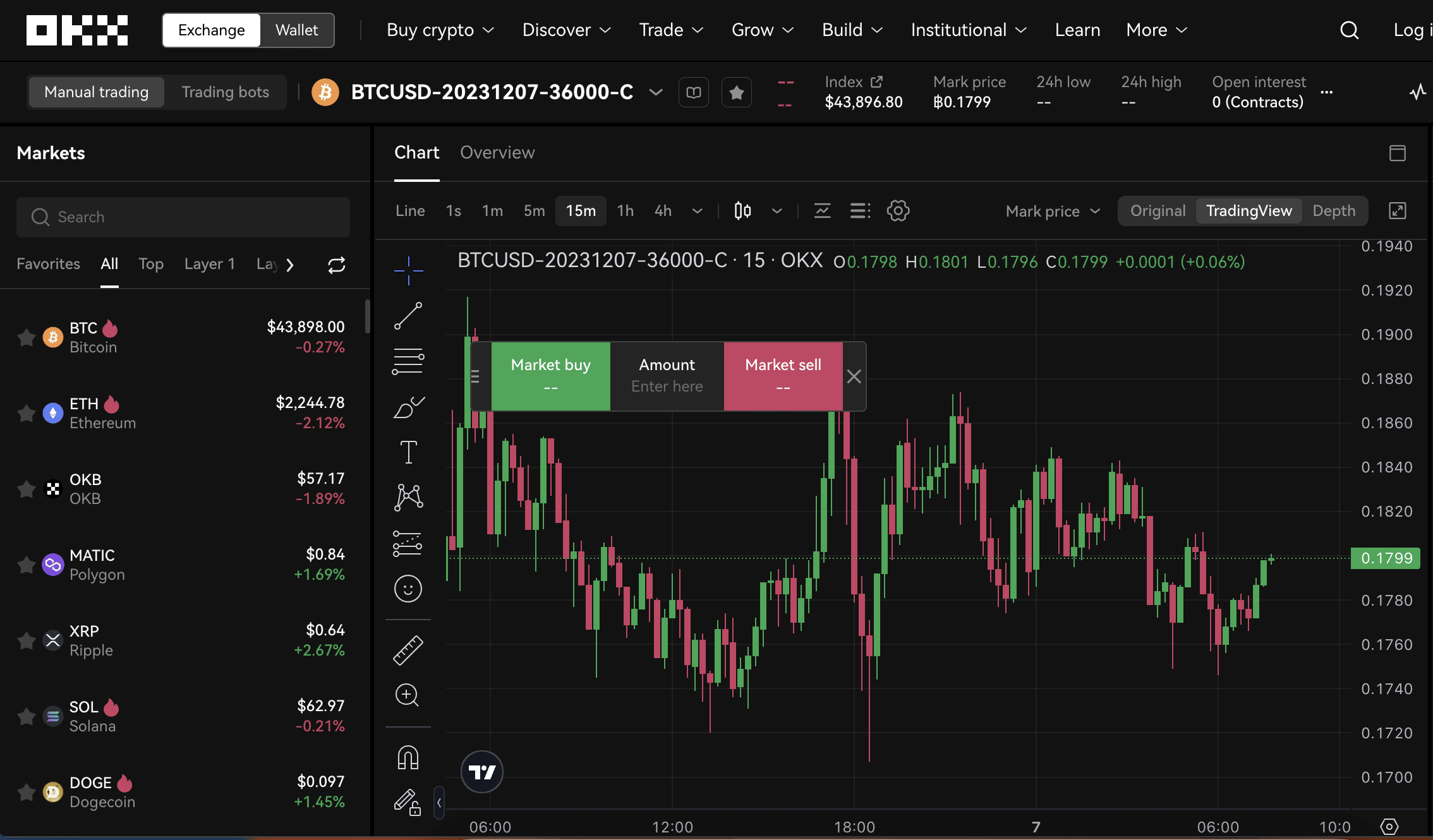
Task: Expand the Grow menu
Action: tap(763, 30)
